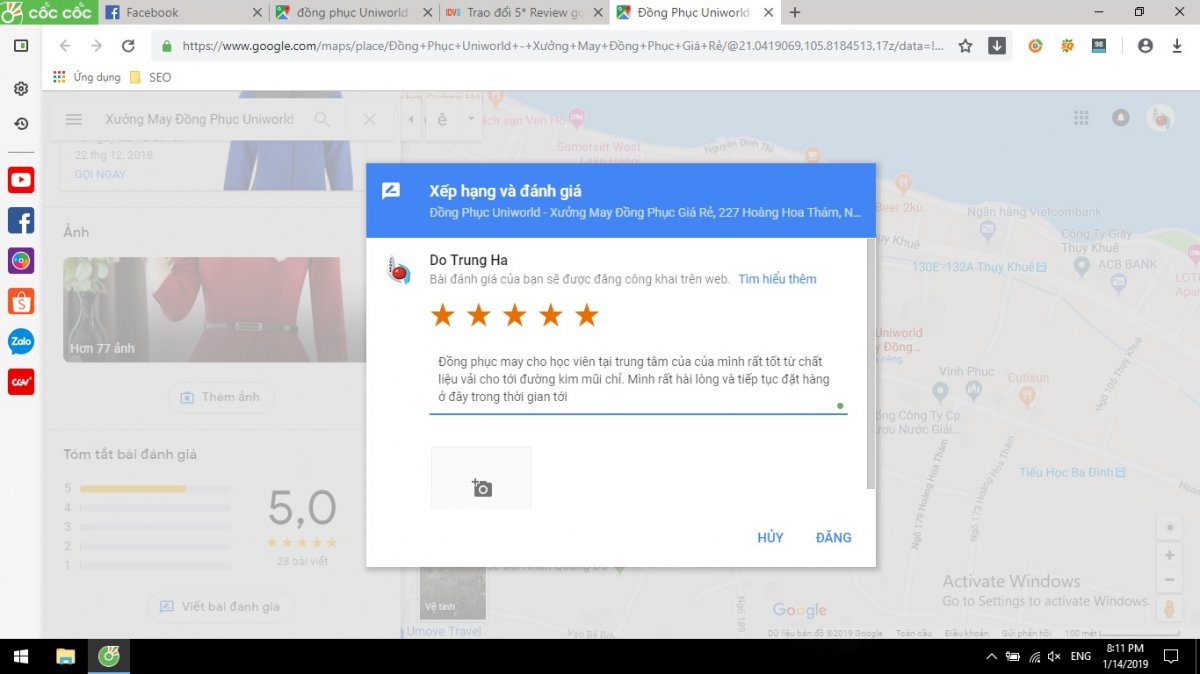Switch to the Facebook tab

pyautogui.click(x=180, y=13)
